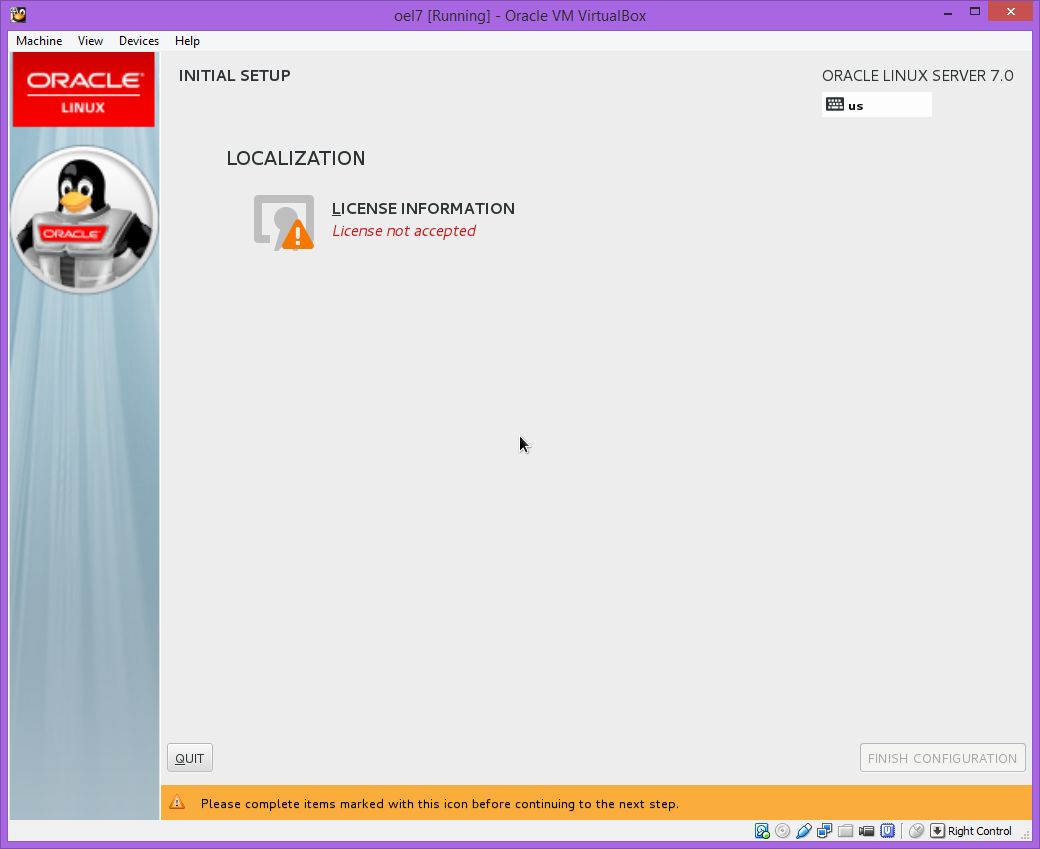Click the Oracle Linux logo
This screenshot has height=849, width=1040.
(x=84, y=90)
